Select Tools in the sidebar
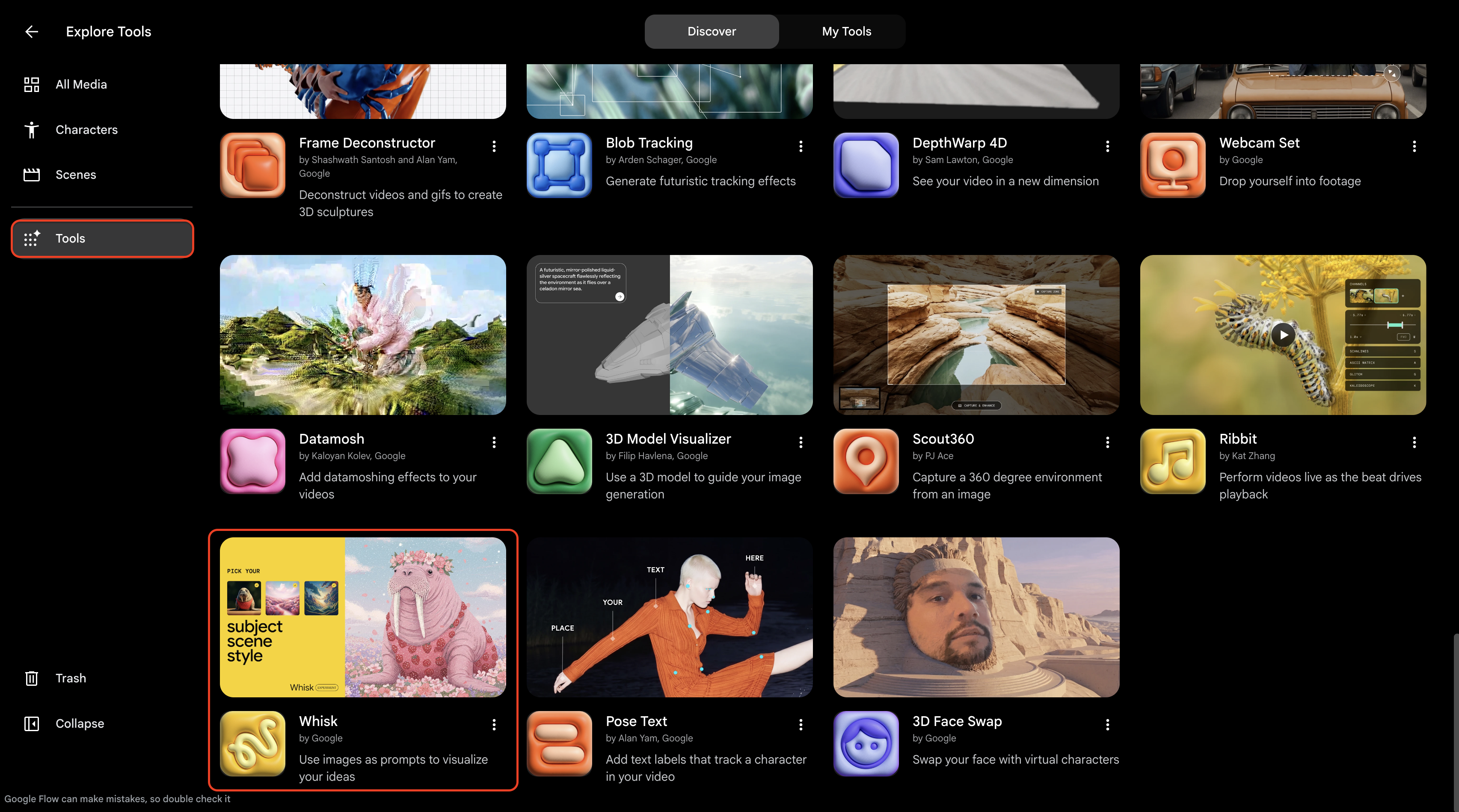 pos(103,238)
